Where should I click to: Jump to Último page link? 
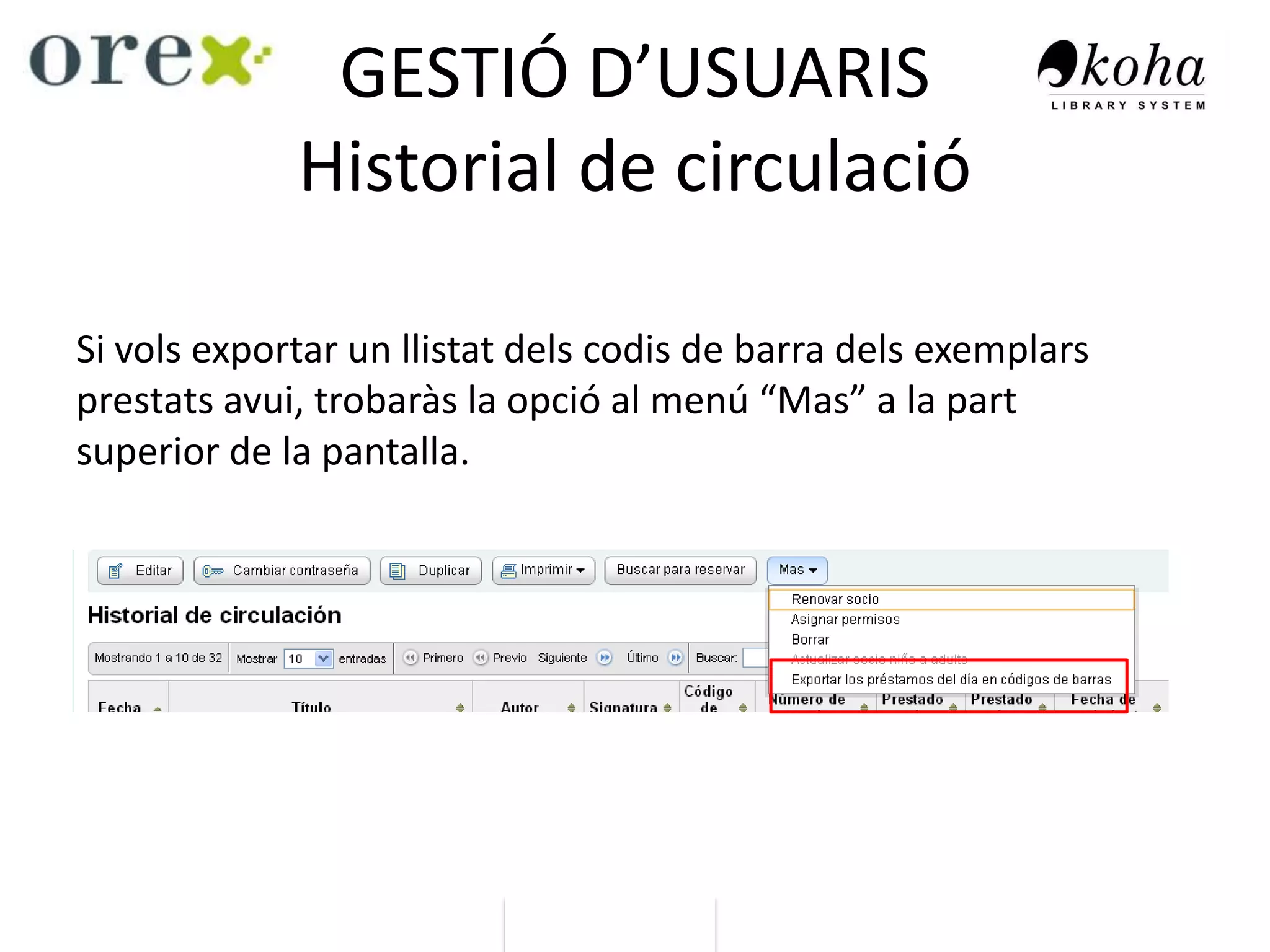642,658
